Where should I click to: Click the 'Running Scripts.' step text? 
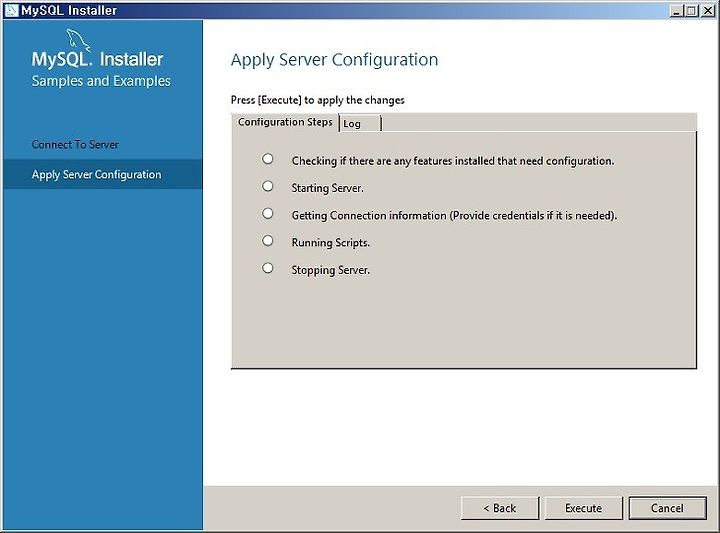[331, 243]
